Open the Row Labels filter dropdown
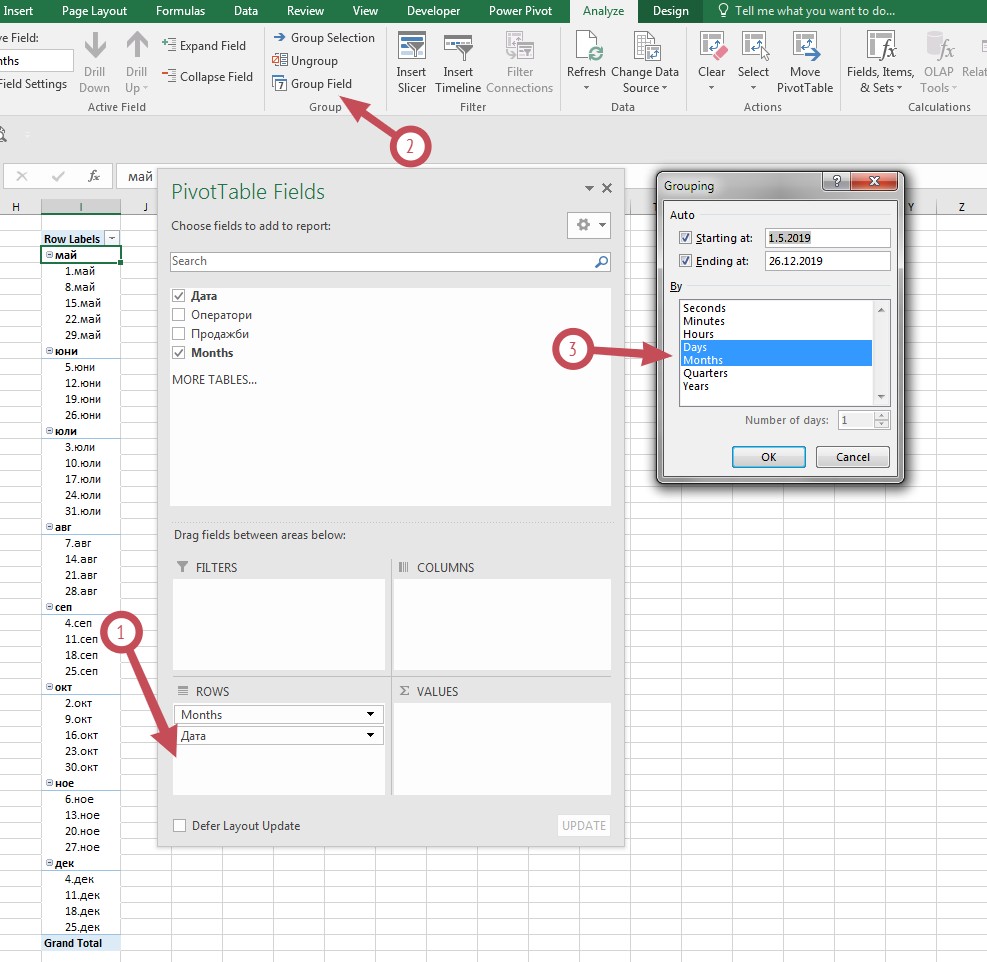Screen dimensions: 987x962 pos(112,238)
